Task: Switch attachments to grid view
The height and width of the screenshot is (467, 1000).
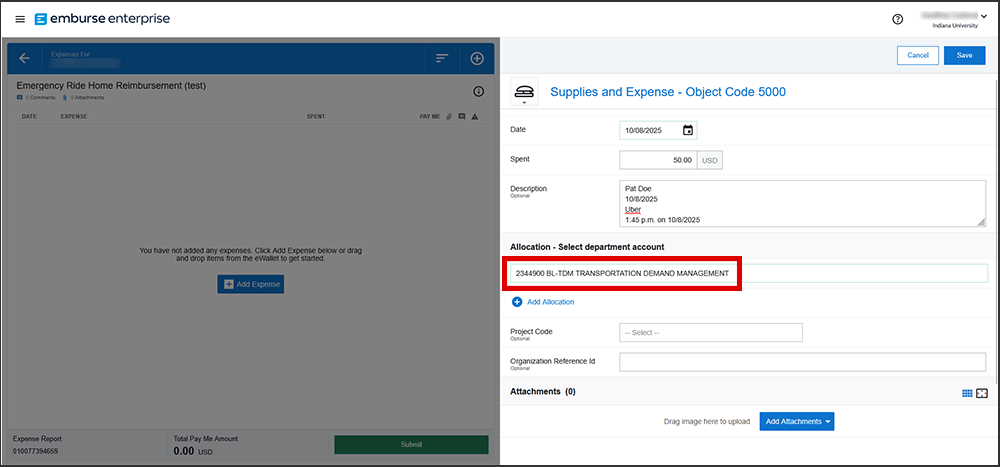Action: (x=967, y=393)
